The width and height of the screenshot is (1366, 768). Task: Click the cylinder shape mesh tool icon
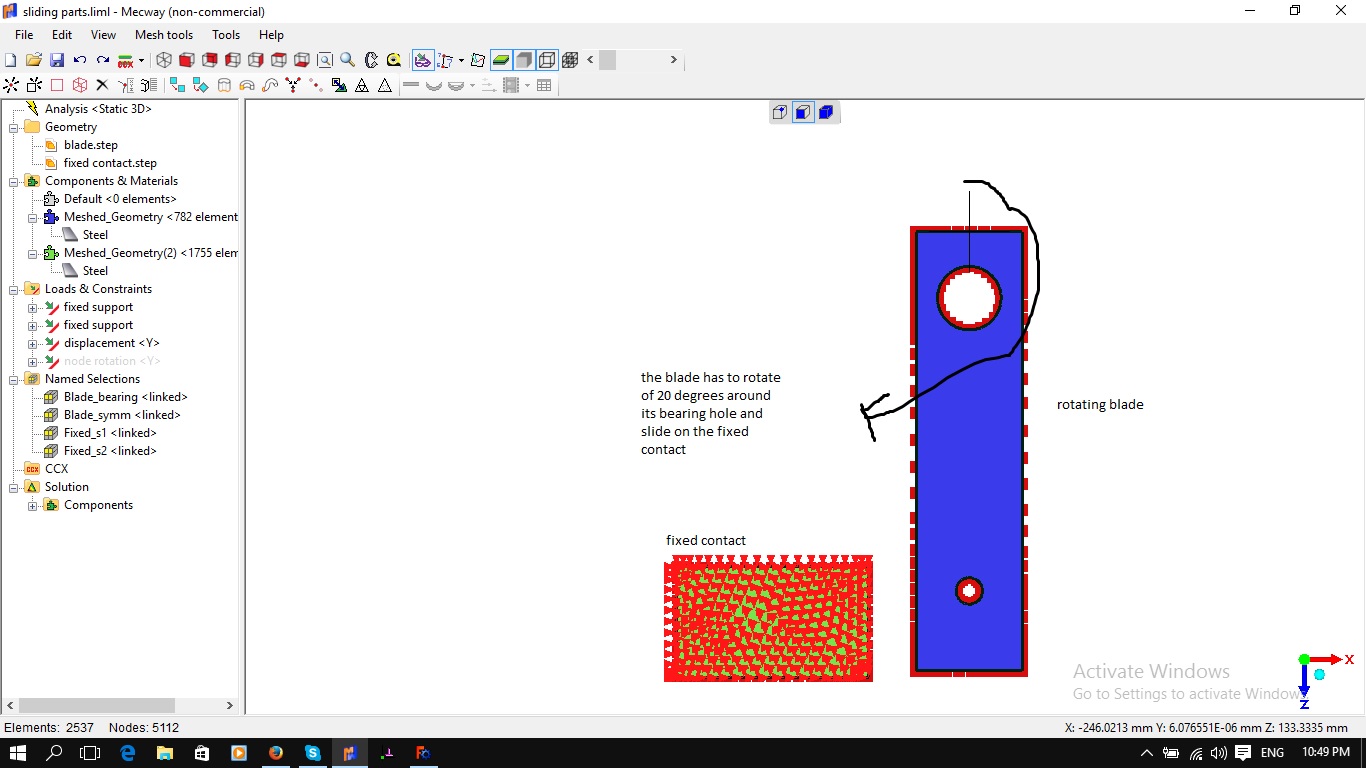click(x=224, y=86)
